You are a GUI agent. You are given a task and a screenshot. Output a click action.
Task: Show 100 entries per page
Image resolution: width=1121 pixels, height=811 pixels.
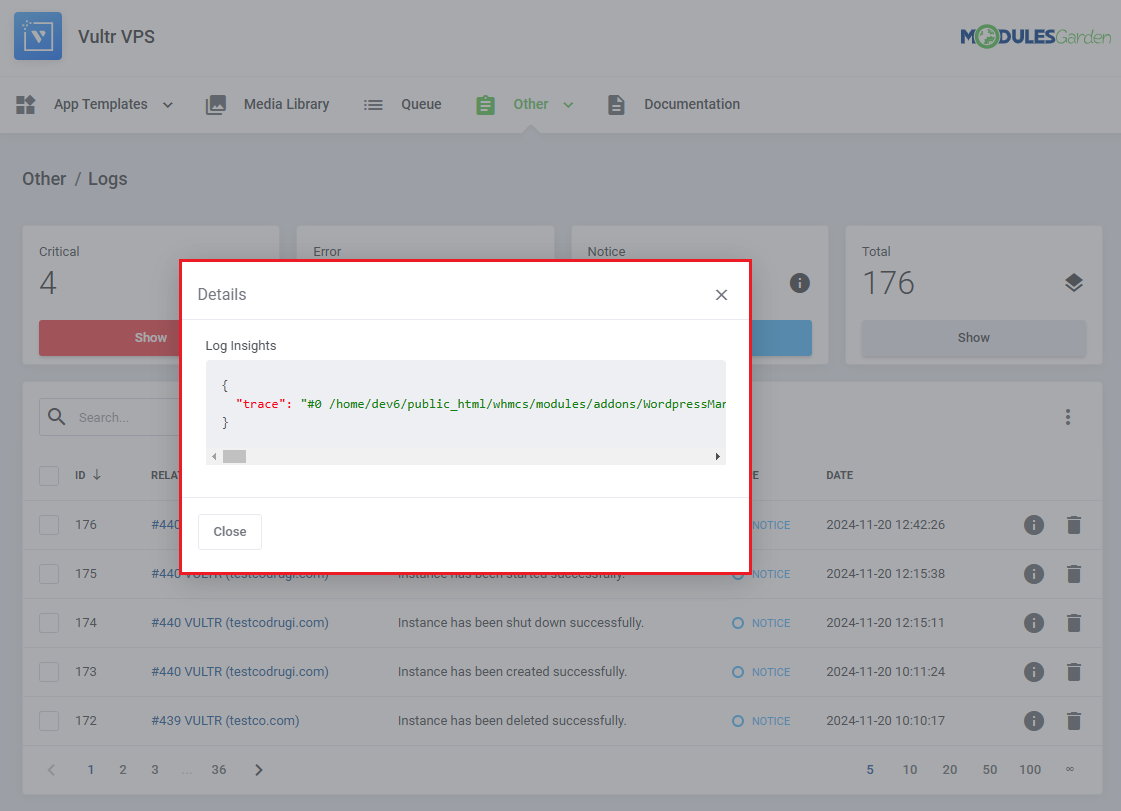1029,770
